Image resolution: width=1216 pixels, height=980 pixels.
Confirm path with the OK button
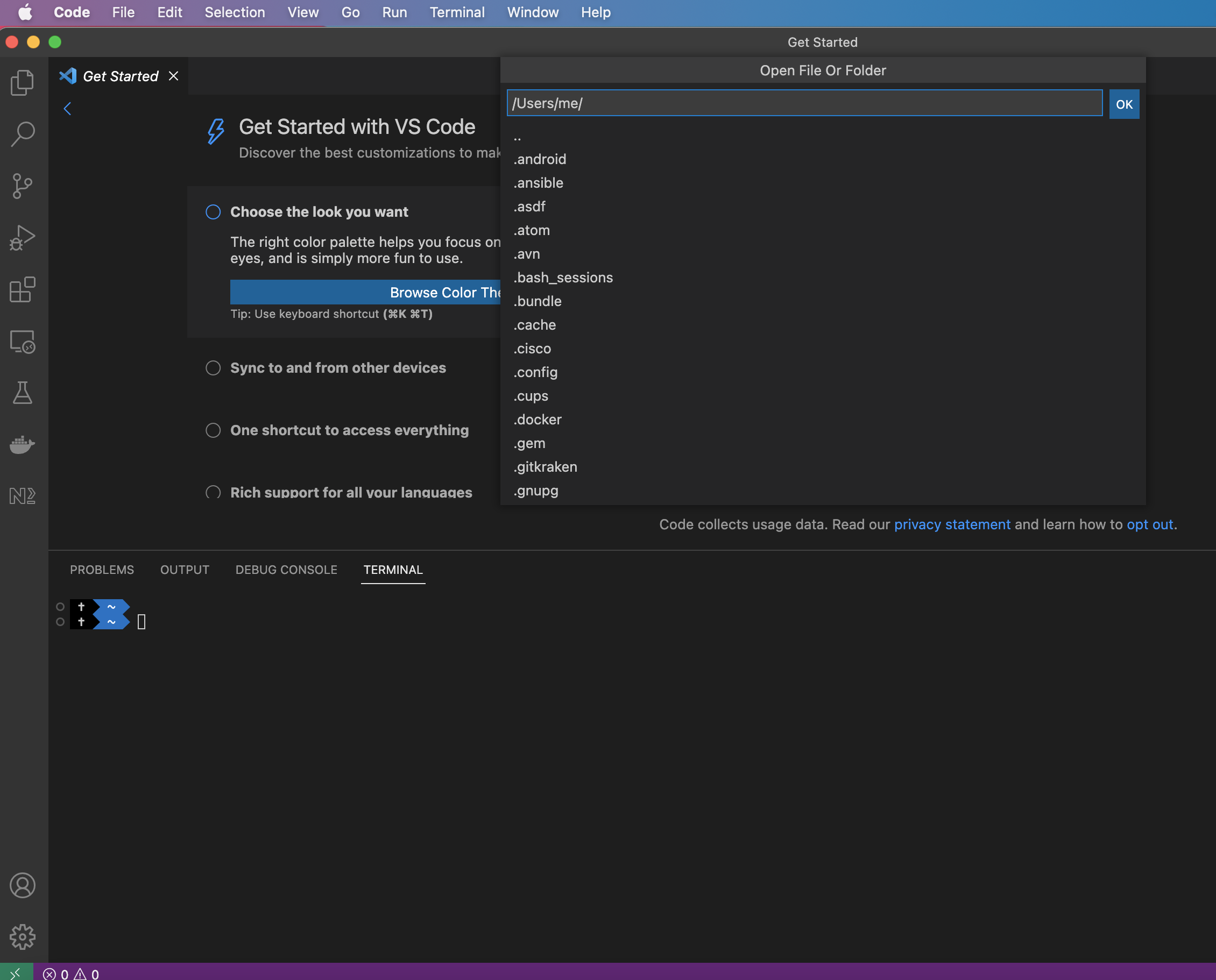click(1123, 104)
